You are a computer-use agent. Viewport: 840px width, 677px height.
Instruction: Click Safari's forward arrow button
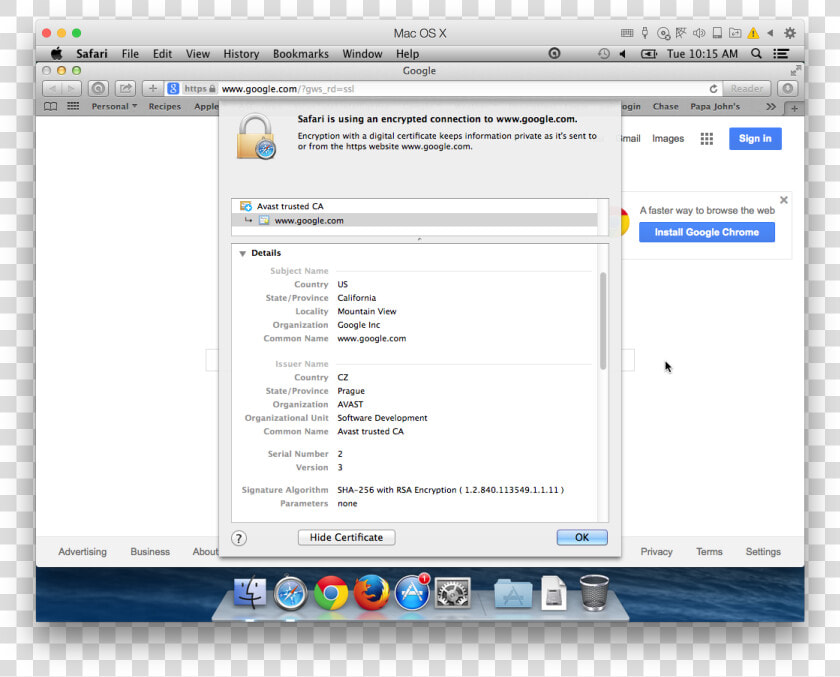[x=71, y=88]
